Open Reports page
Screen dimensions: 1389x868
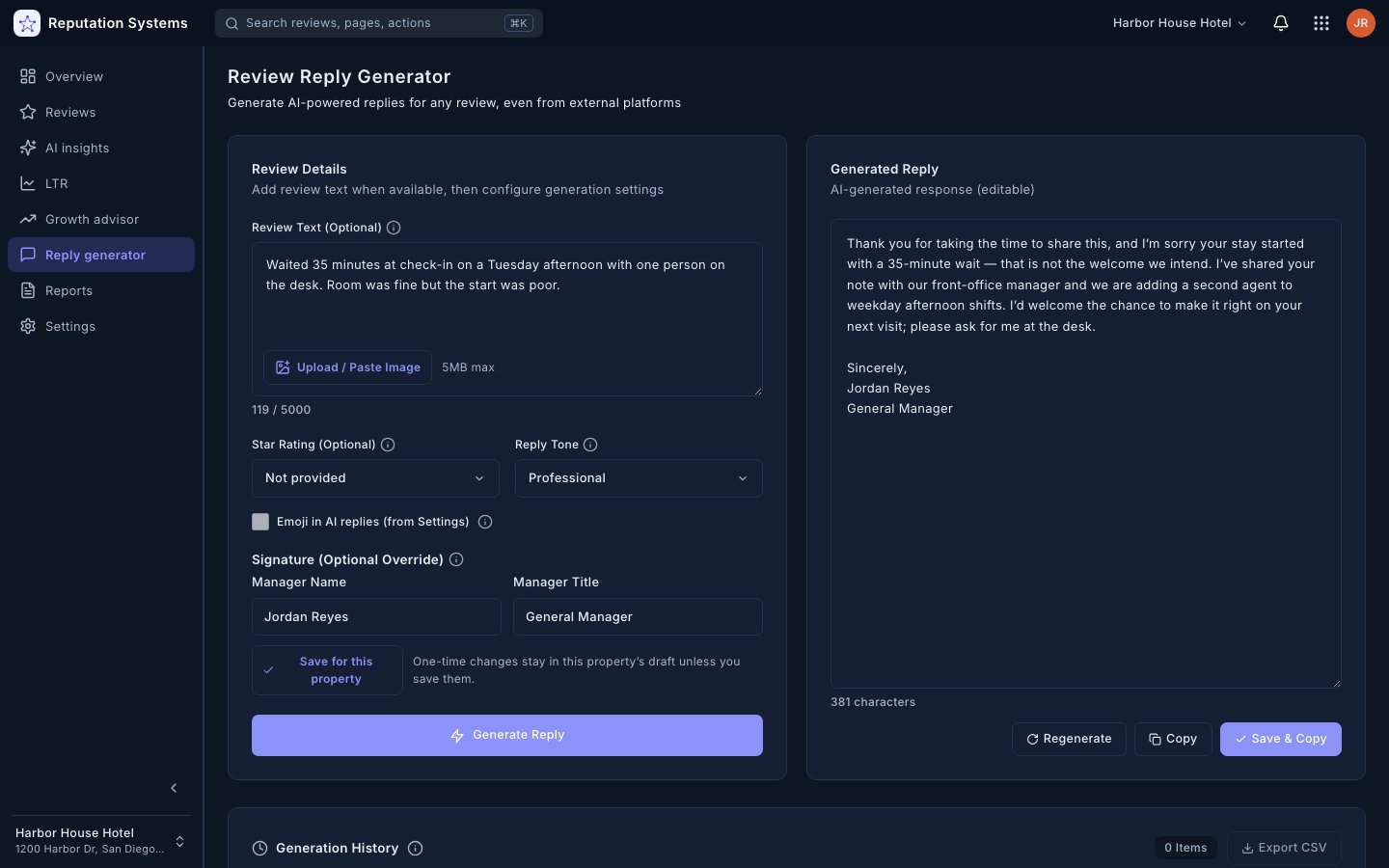point(101,290)
